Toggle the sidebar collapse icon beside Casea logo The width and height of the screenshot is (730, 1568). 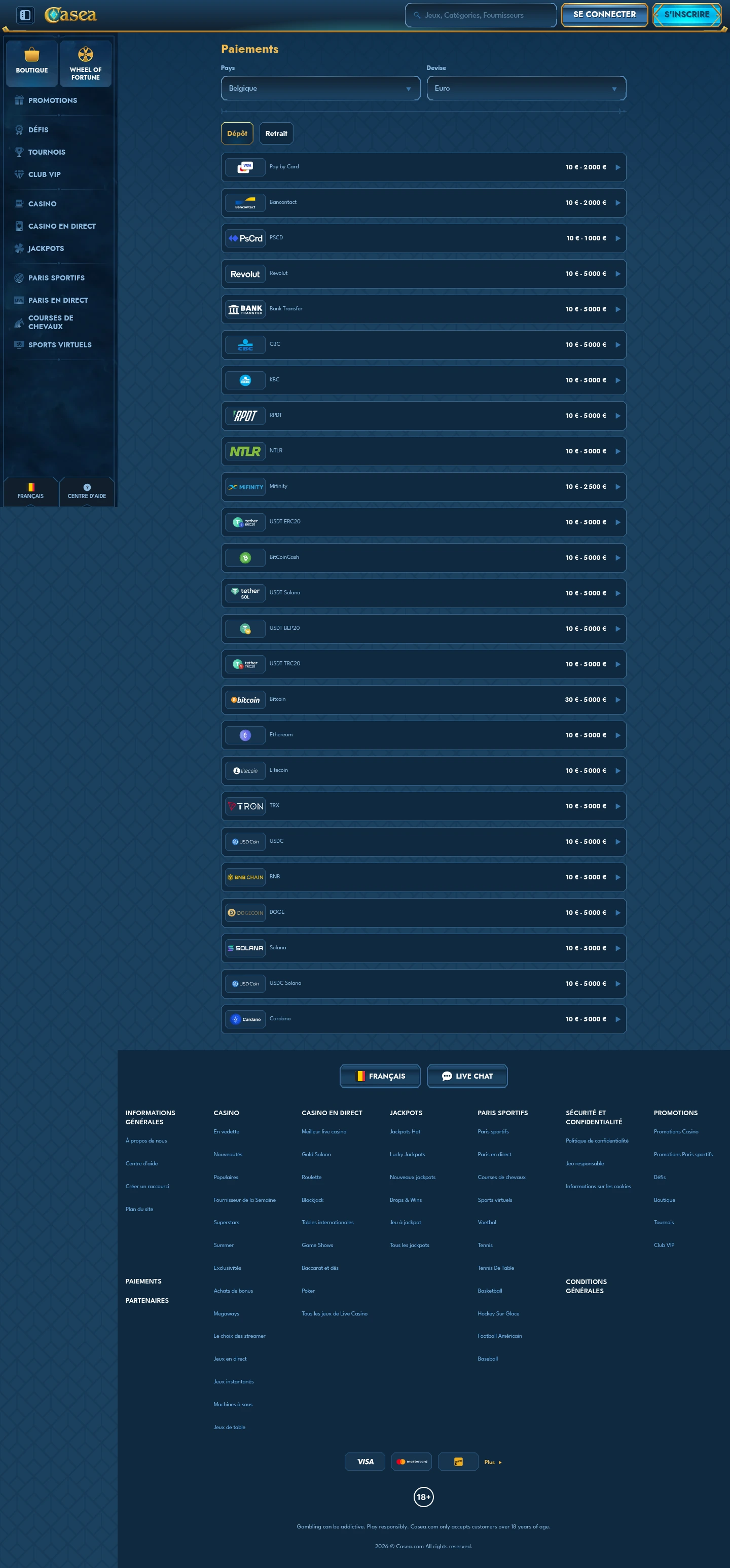[x=25, y=15]
